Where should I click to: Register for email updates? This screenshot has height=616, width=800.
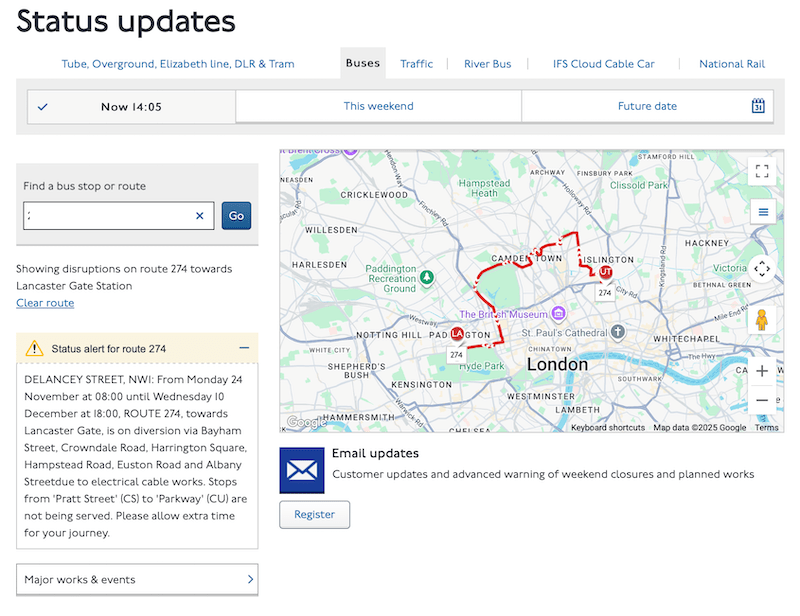pyautogui.click(x=314, y=514)
